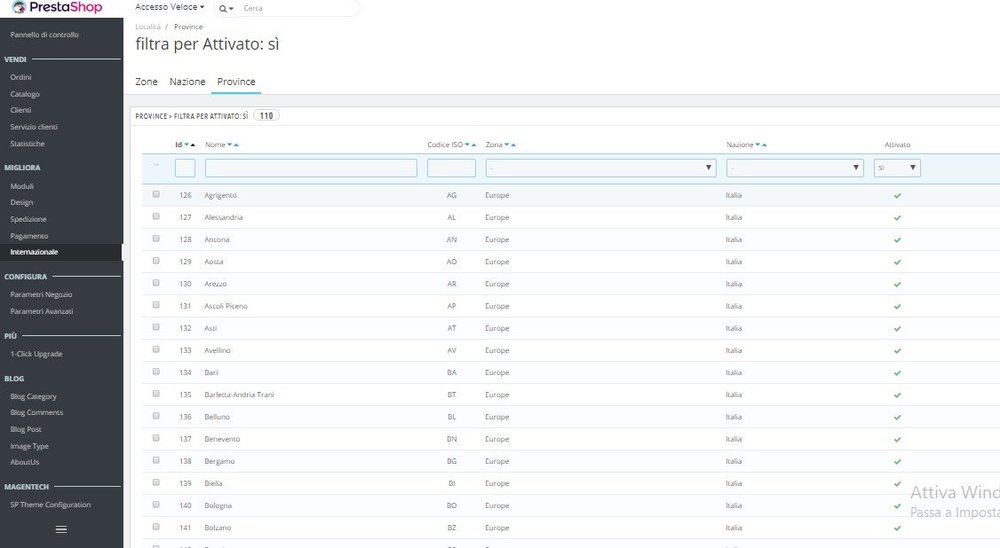The image size is (1000, 548).
Task: Sort Zona column descending arrow
Action: (x=507, y=145)
